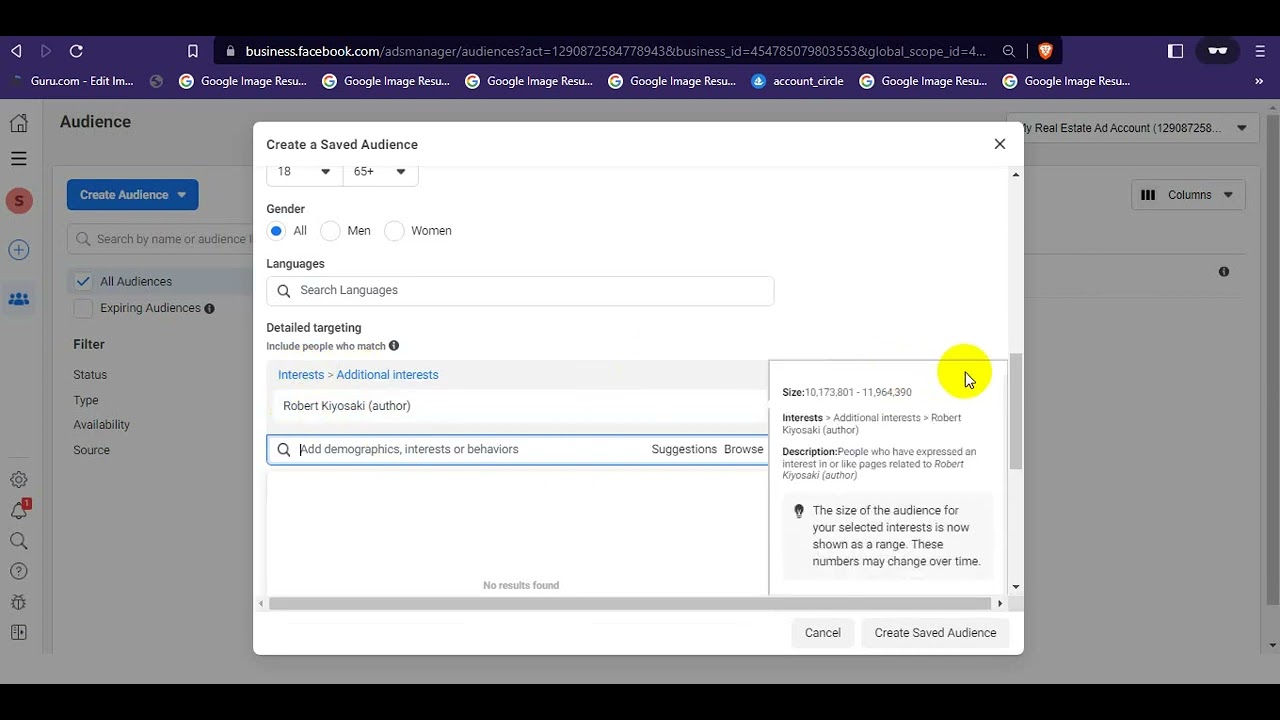This screenshot has height=720, width=1280.
Task: Check the Expiring Audiences checkbox
Action: [x=83, y=308]
